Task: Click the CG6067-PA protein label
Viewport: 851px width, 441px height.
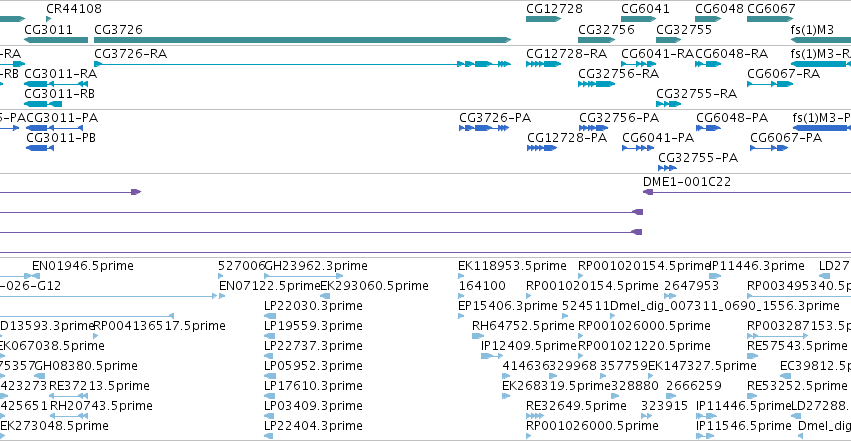Action: point(786,138)
